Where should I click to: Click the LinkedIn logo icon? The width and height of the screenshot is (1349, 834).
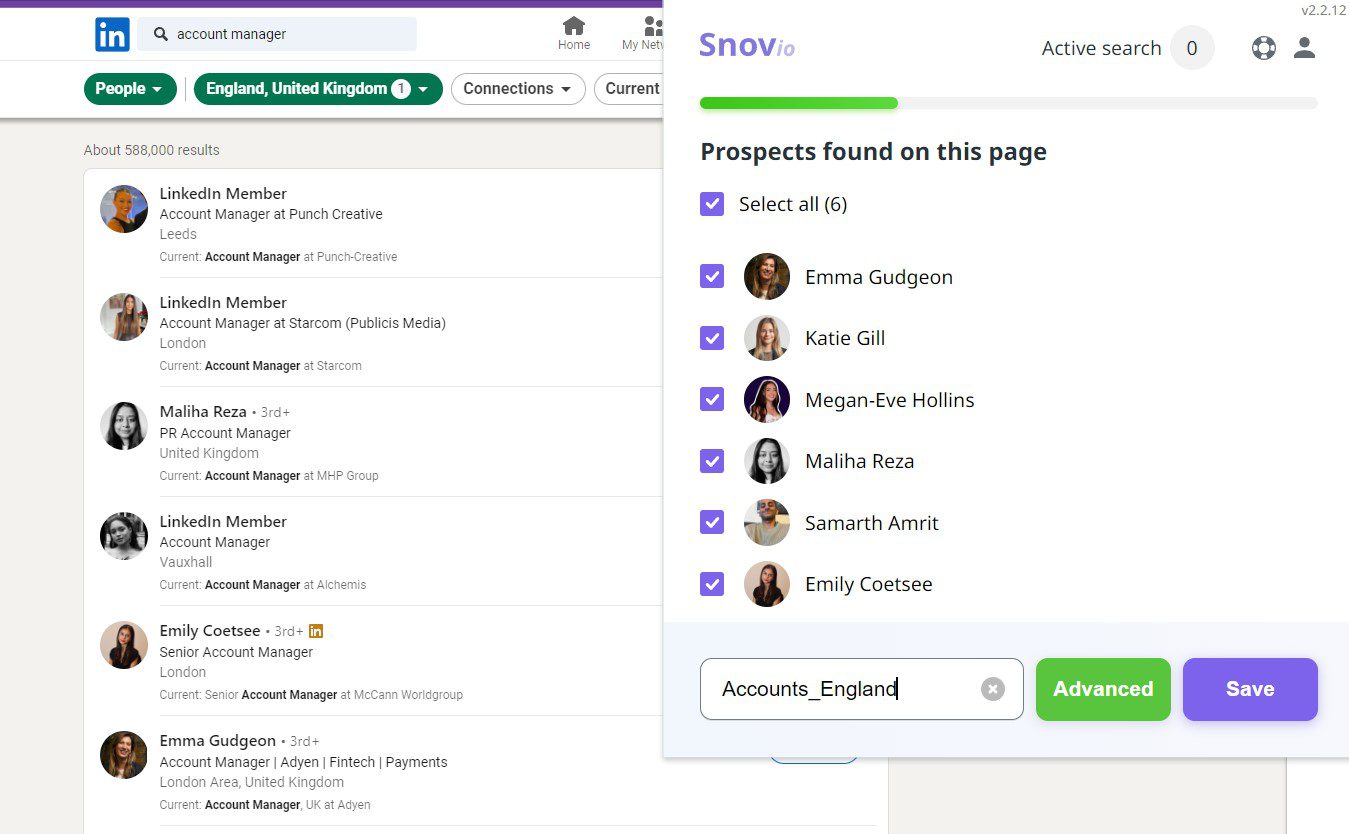click(112, 35)
